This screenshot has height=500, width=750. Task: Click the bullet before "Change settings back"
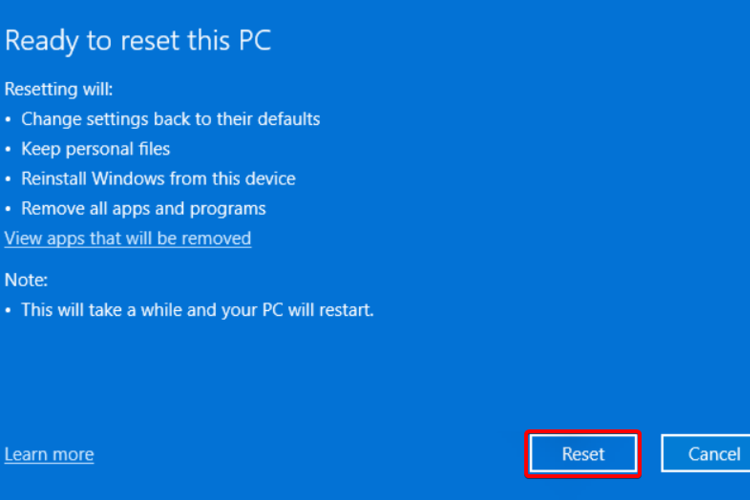tap(9, 120)
